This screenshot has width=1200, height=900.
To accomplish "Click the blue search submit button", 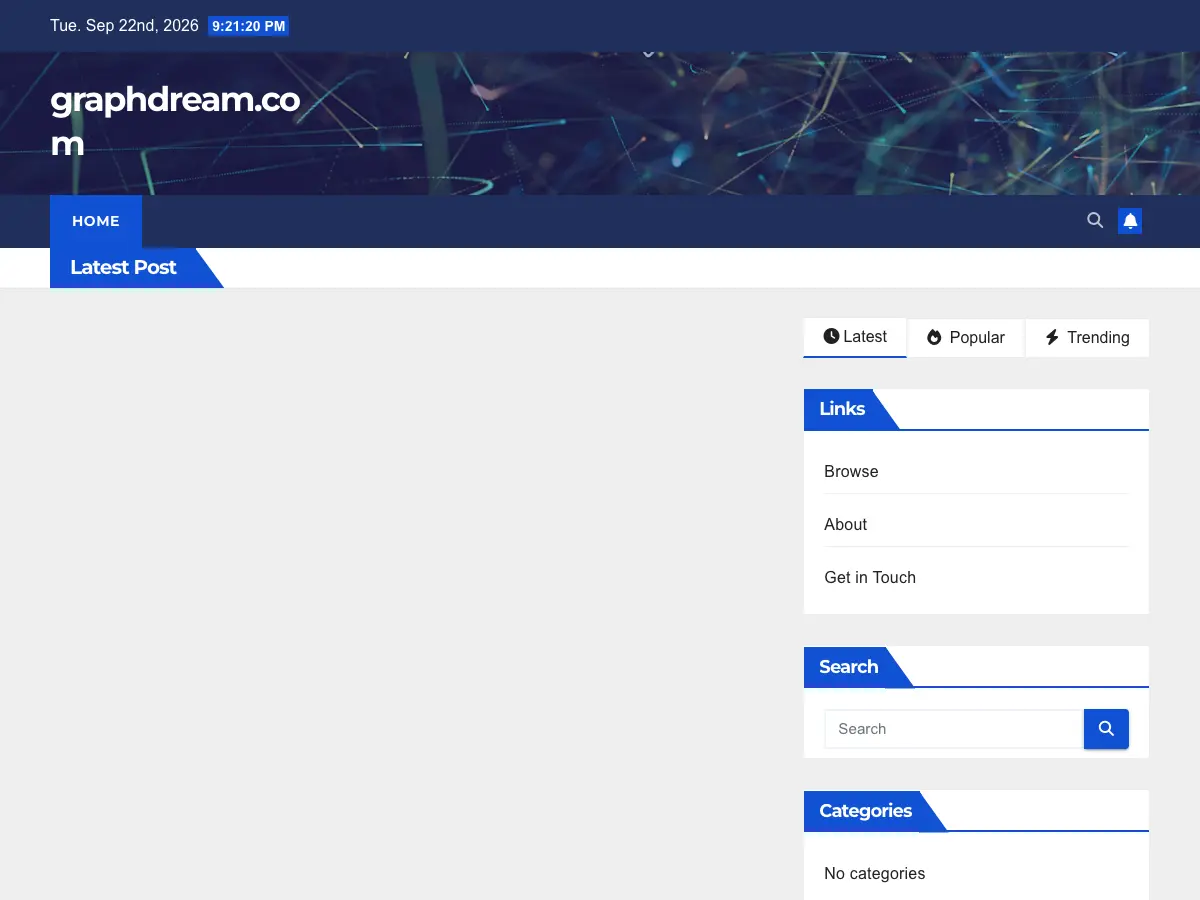I will tap(1106, 729).
